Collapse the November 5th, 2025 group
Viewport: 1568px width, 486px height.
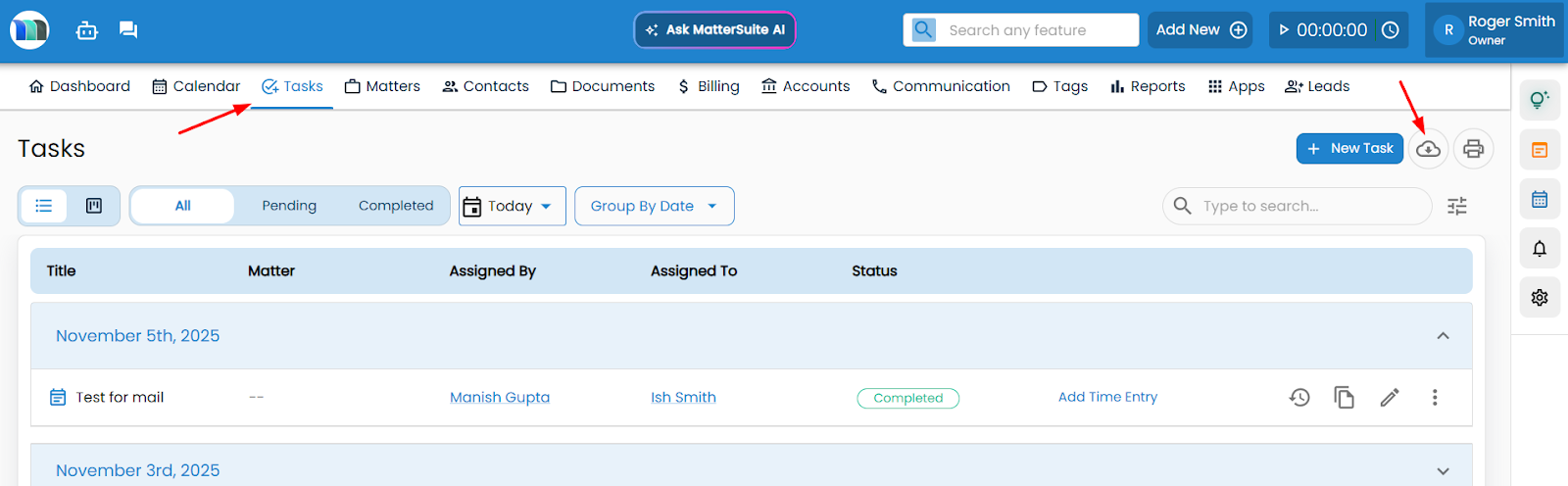coord(1443,336)
